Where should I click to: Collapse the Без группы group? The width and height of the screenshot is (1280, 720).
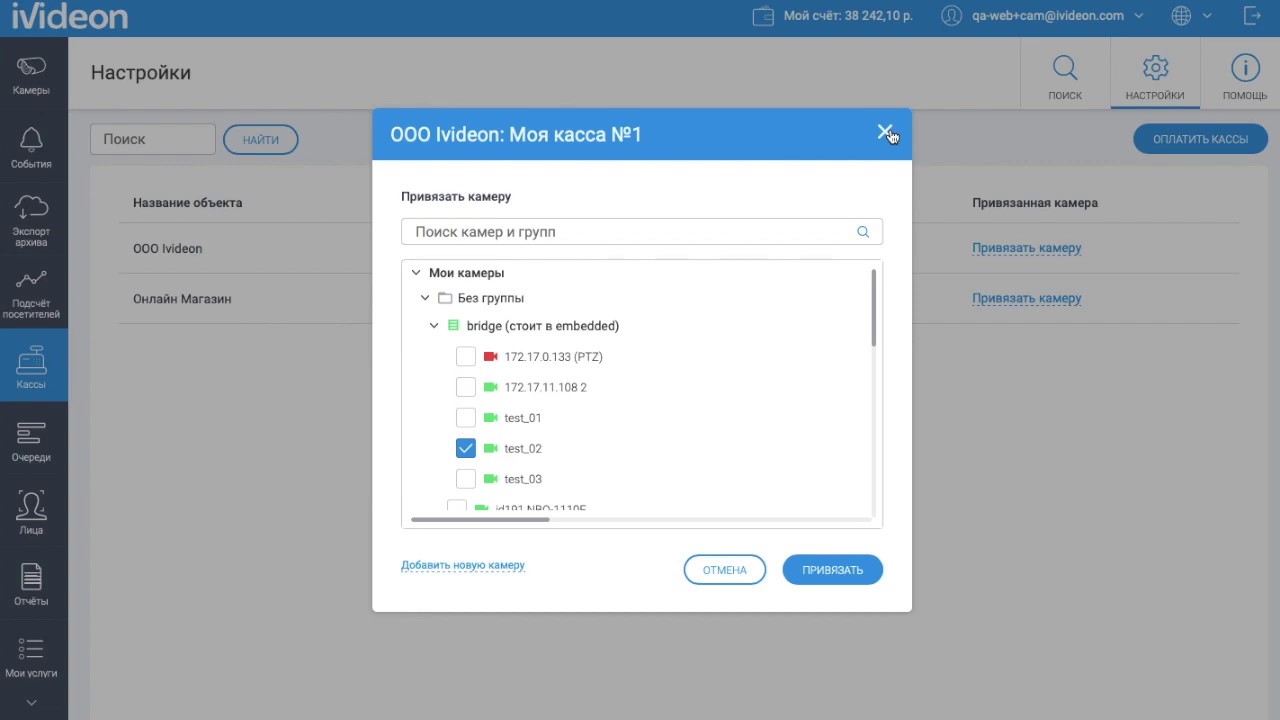pyautogui.click(x=425, y=298)
